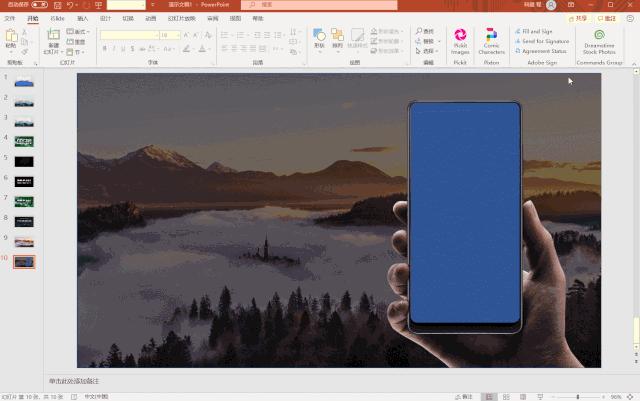
Task: Click the Save icon in title bar
Action: tap(55, 5)
